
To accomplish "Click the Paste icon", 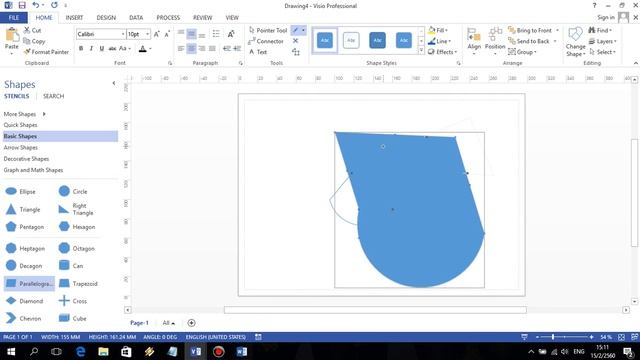I will [11, 36].
